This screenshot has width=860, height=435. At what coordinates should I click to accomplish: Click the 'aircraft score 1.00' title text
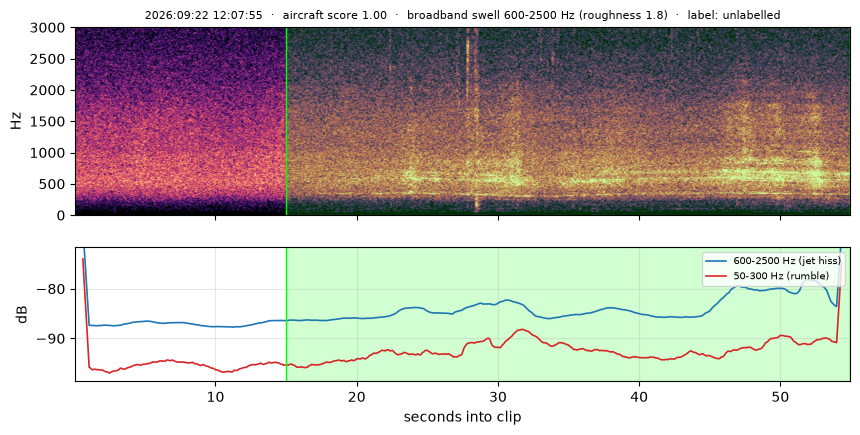click(335, 15)
